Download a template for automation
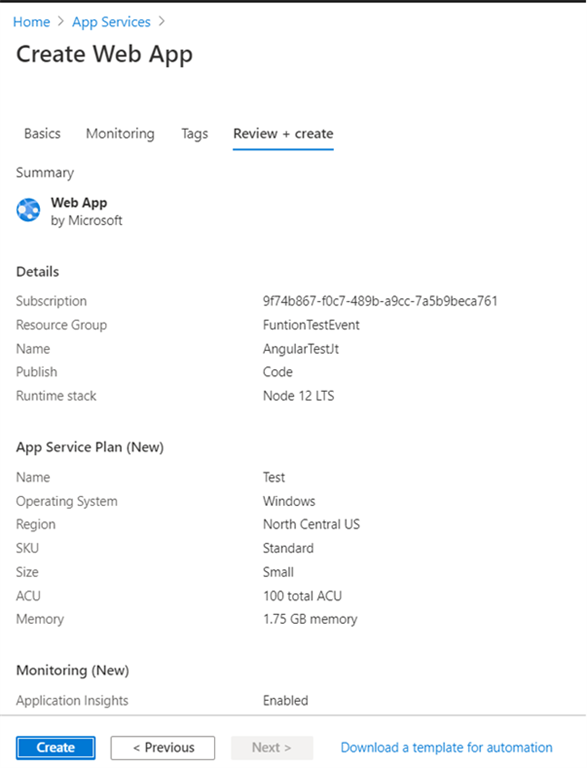This screenshot has width=587, height=768. click(446, 747)
